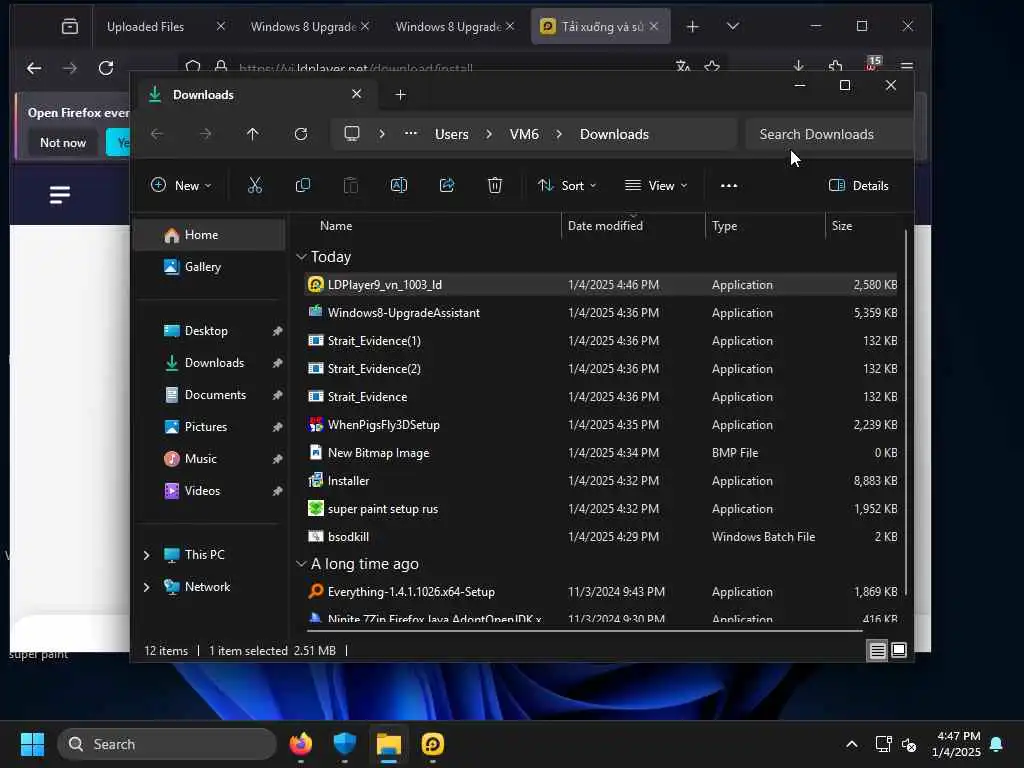This screenshot has height=768, width=1024.
Task: Close the Tải xuống Firefox tab
Action: click(654, 26)
